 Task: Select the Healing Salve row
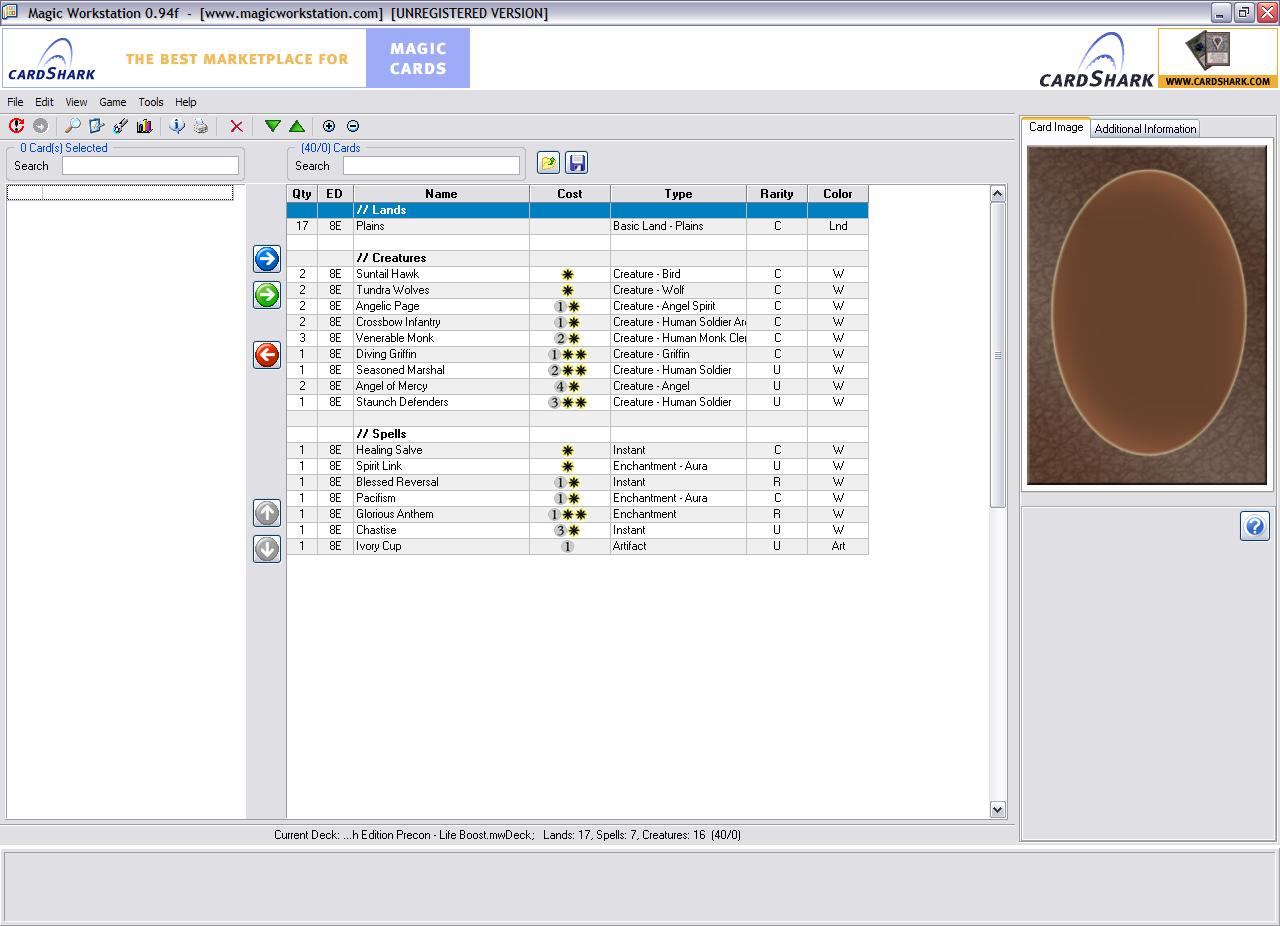(577, 450)
